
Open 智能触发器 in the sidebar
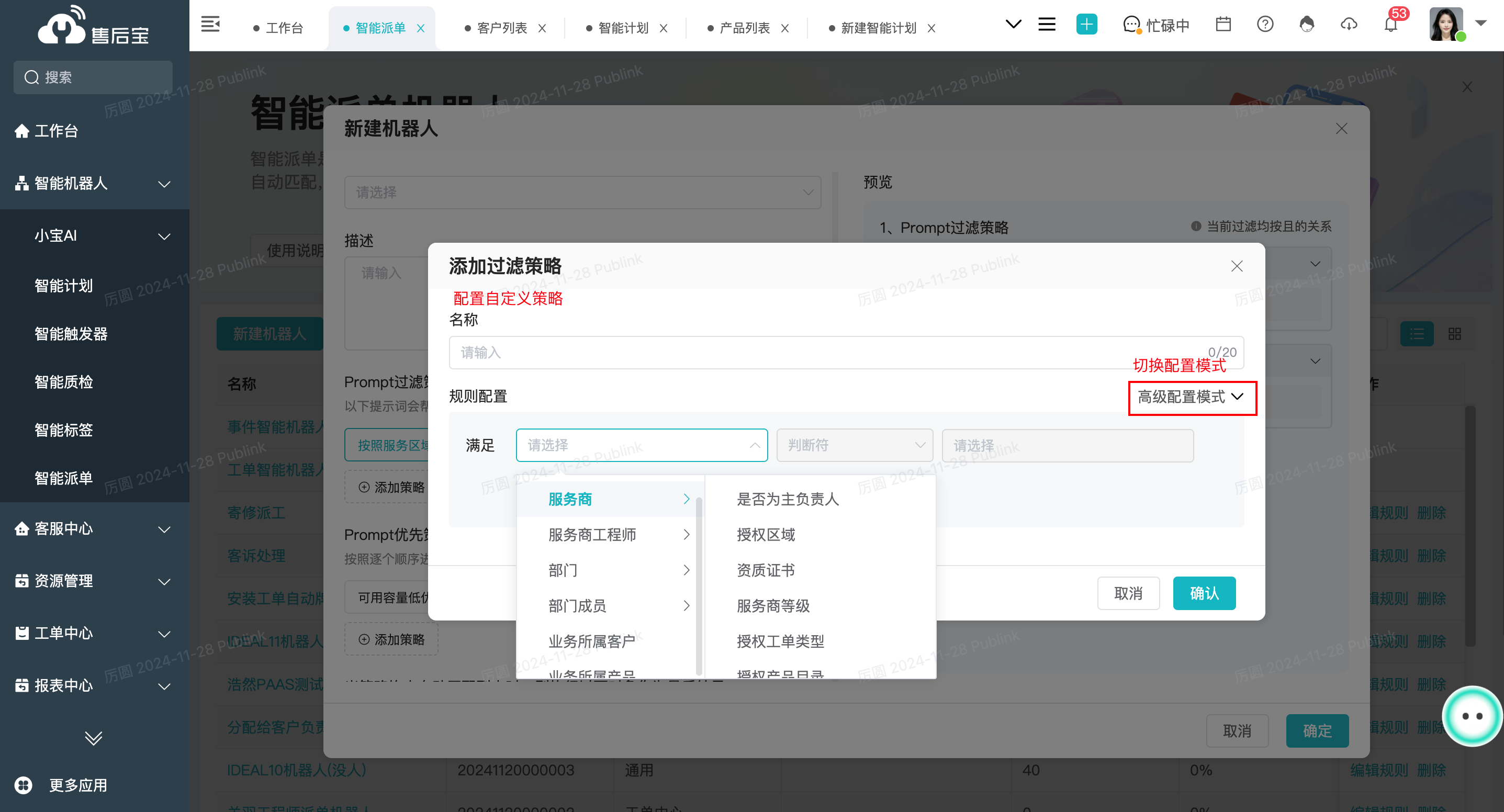(71, 334)
